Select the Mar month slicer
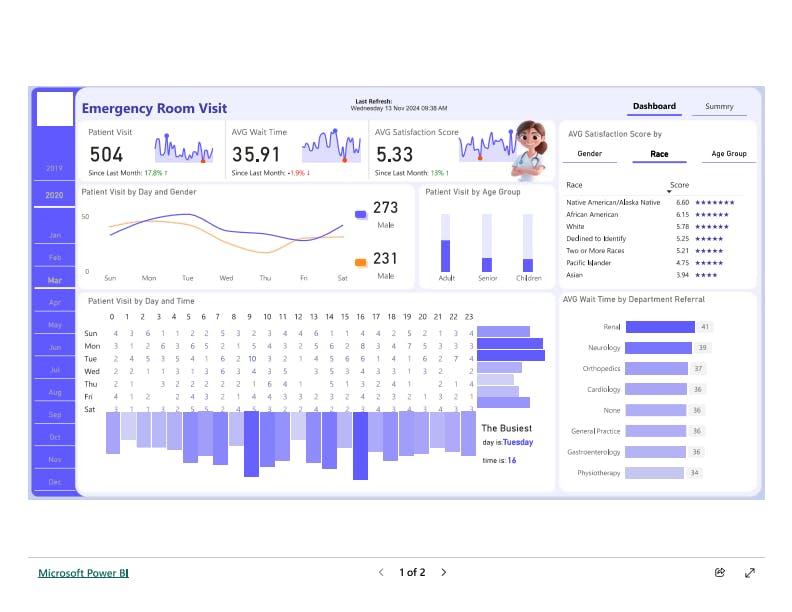Screen dimensions: 792x612 (54, 280)
